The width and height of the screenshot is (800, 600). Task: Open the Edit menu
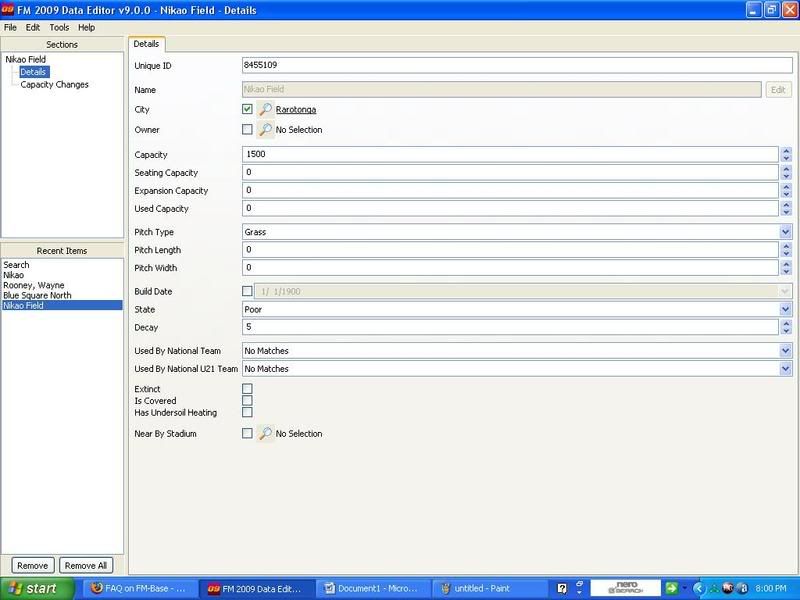click(x=33, y=28)
